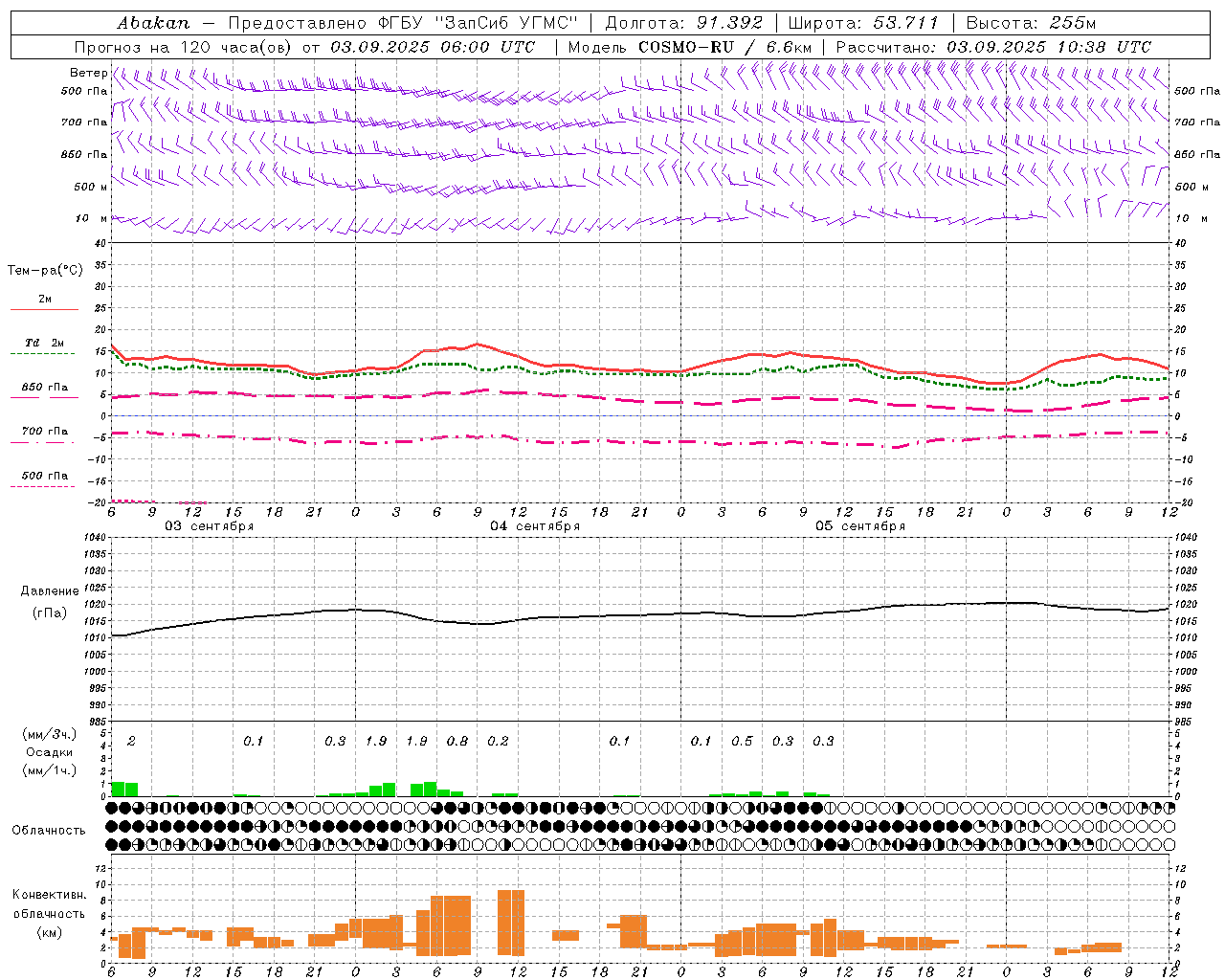
Task: Select the Модель COSMO-RU / 6.6км label
Action: click(690, 47)
